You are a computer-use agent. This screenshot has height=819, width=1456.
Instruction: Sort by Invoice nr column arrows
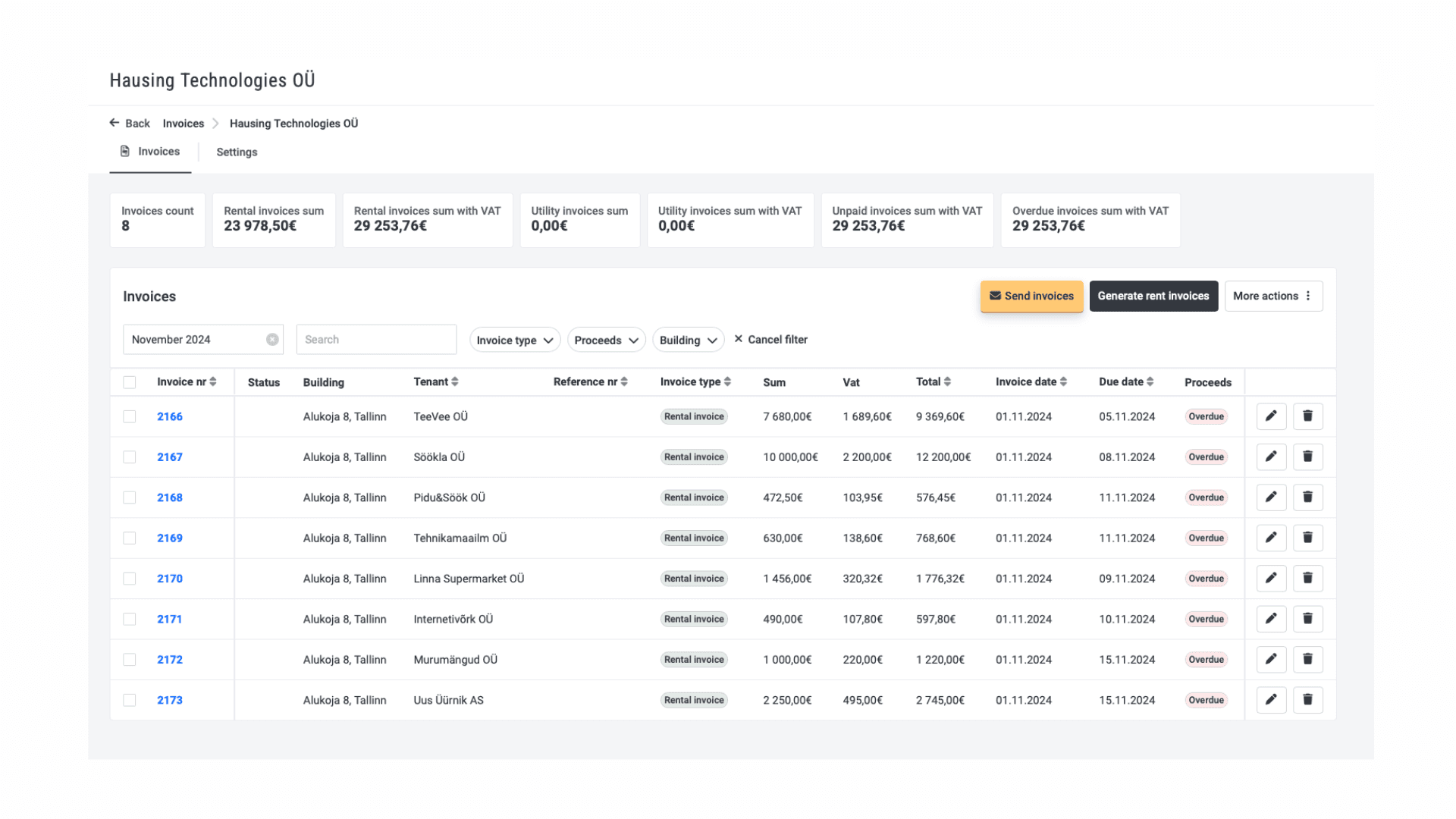coord(213,382)
